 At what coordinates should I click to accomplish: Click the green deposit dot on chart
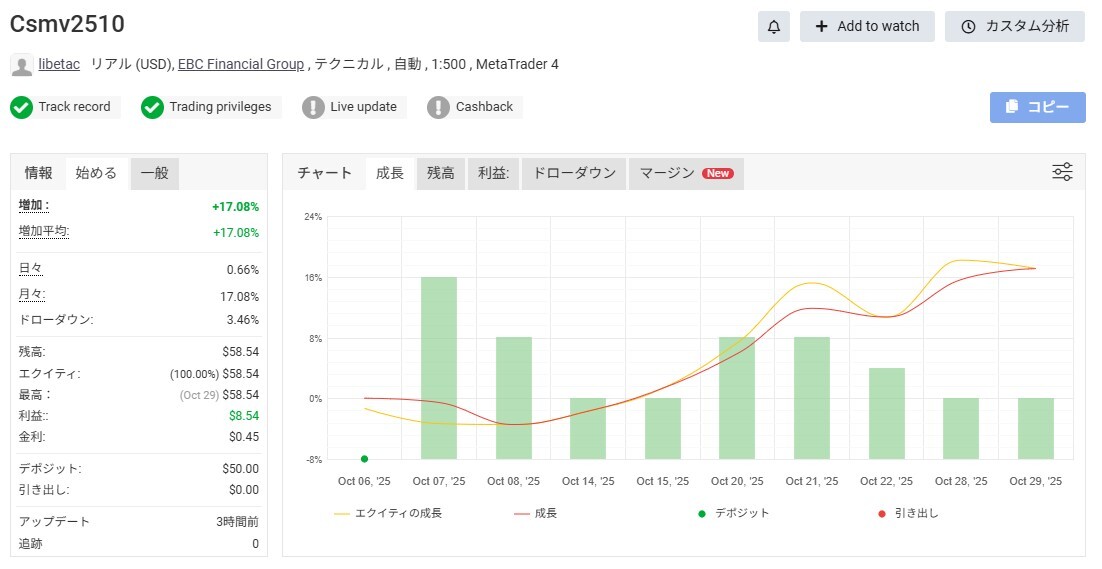pyautogui.click(x=364, y=459)
